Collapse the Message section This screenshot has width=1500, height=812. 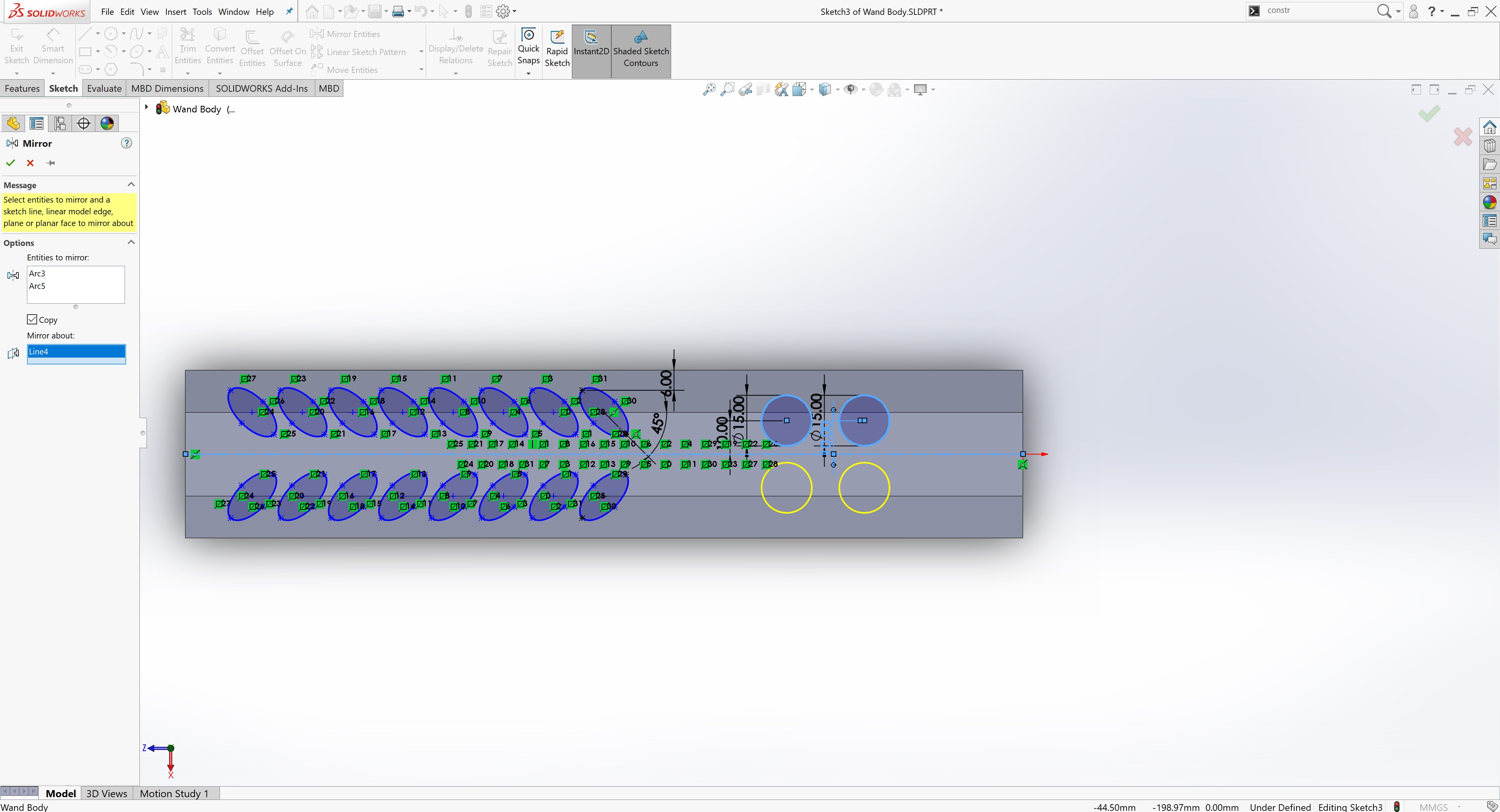pos(131,185)
